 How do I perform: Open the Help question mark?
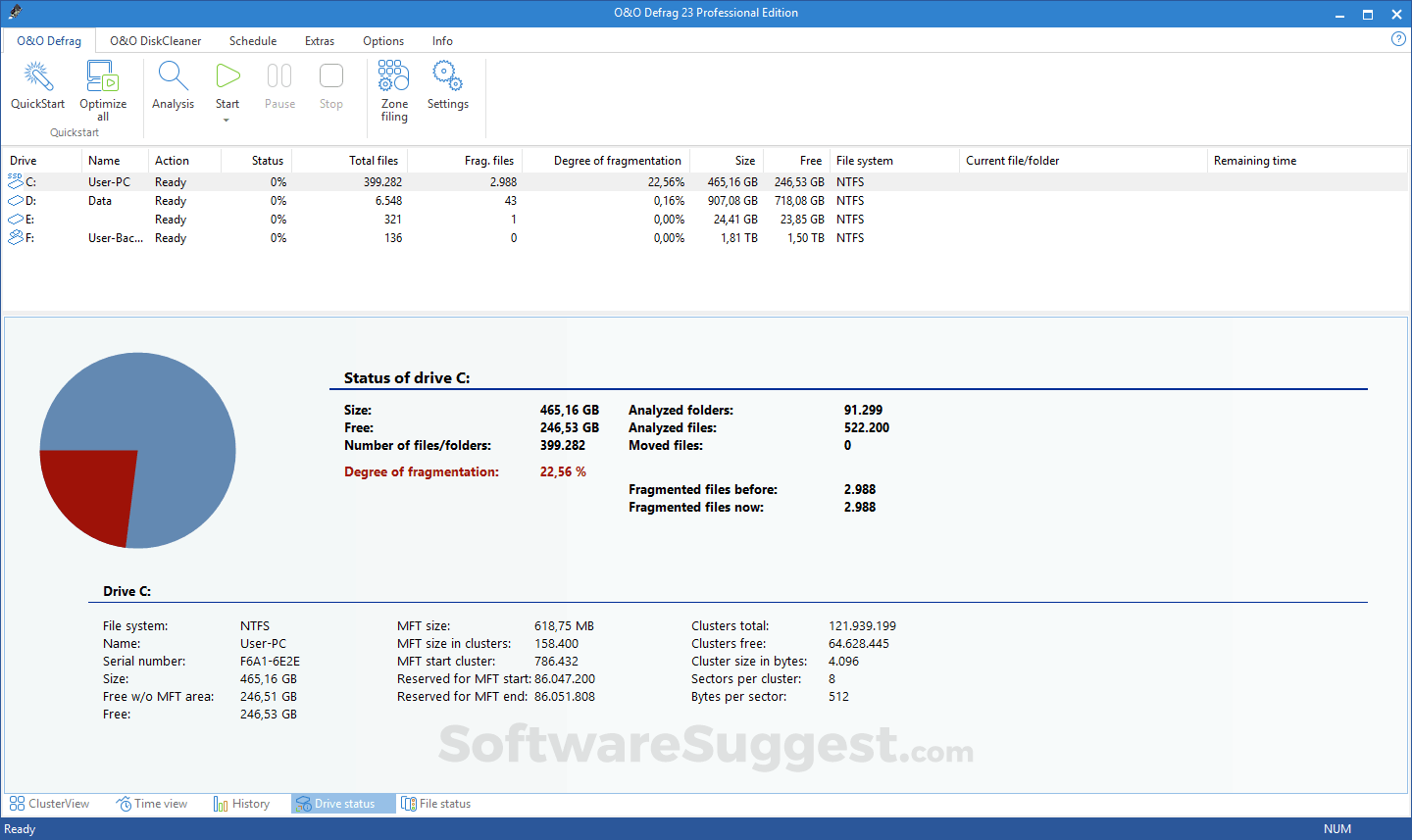pyautogui.click(x=1398, y=39)
